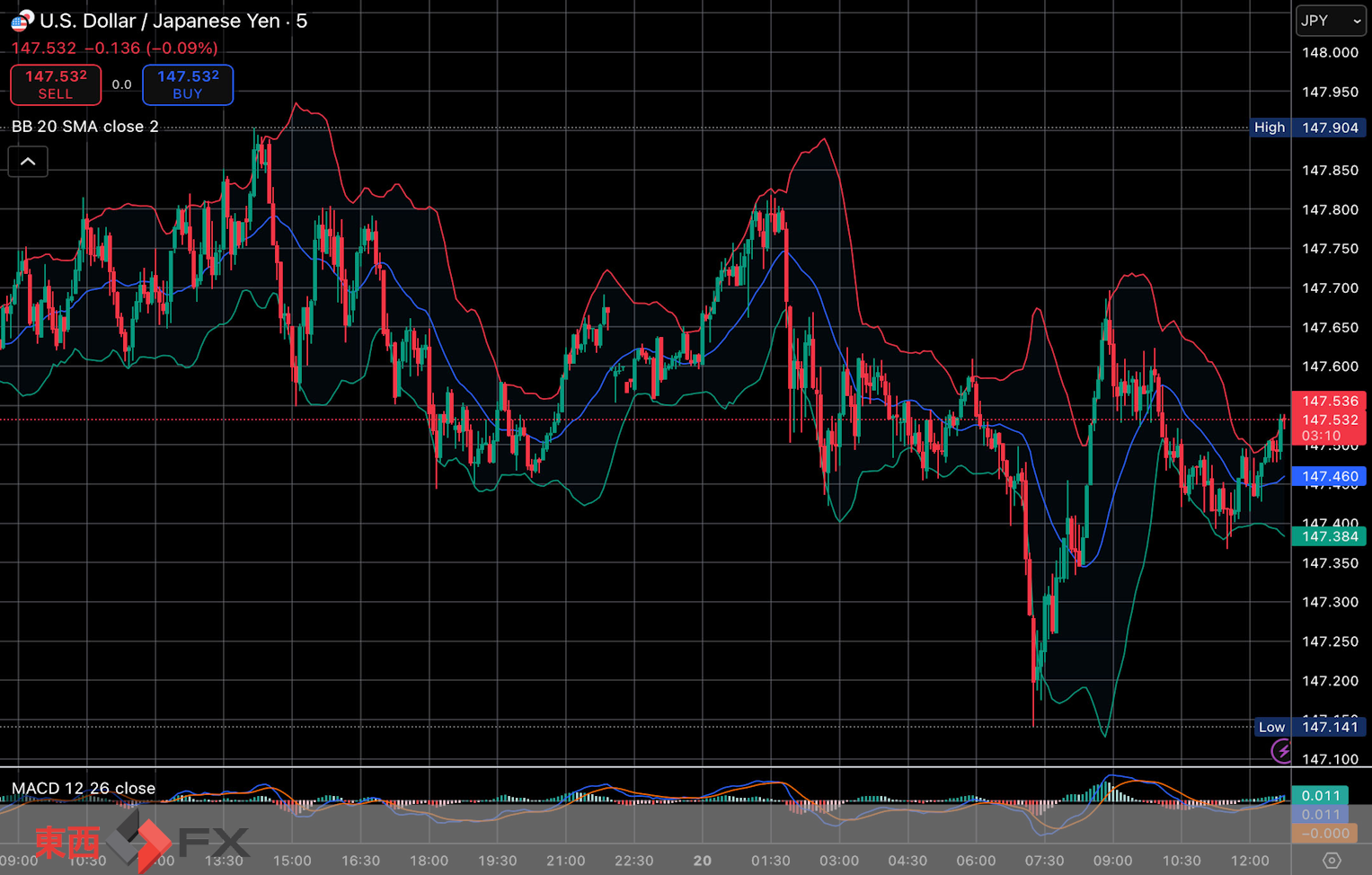Click the purple lightning bolt icon

(x=1281, y=751)
